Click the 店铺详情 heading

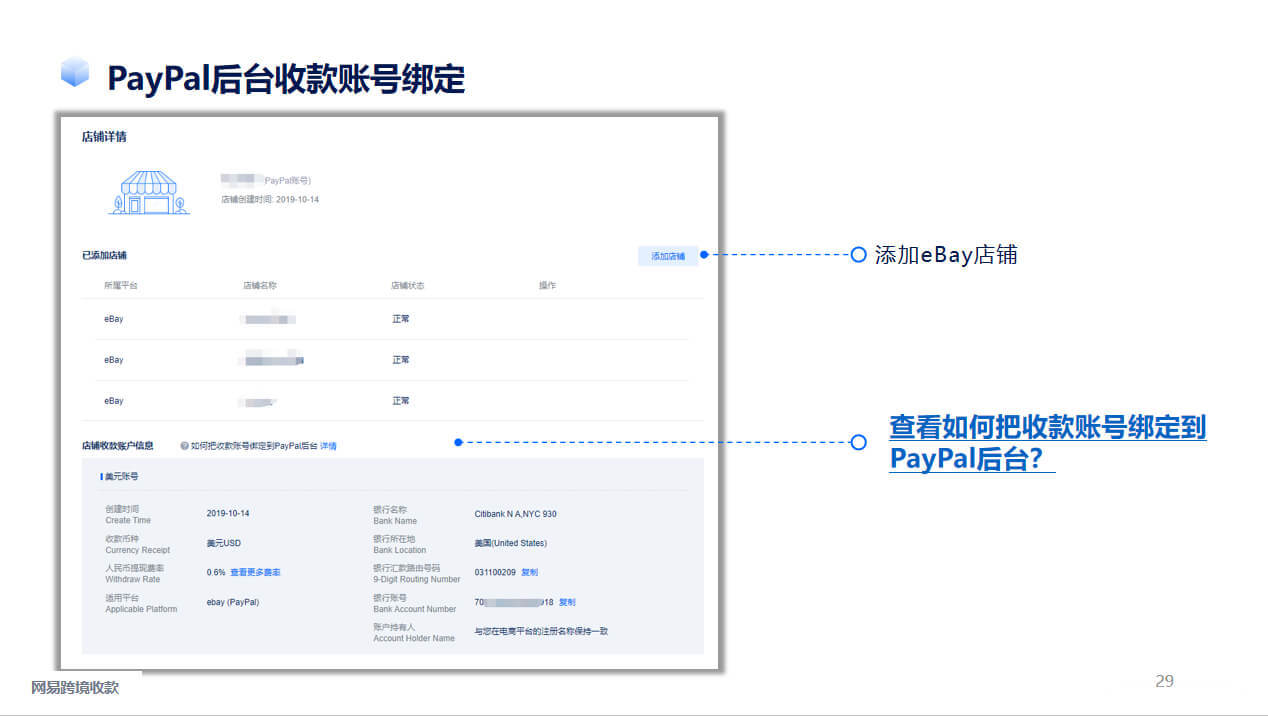coord(104,137)
